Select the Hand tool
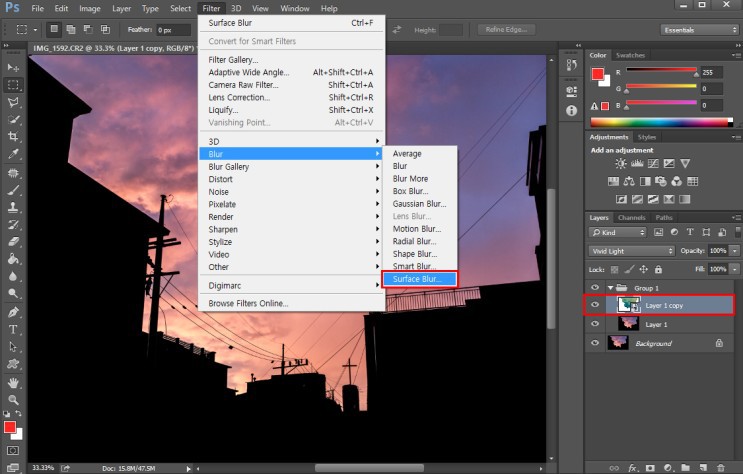 [x=14, y=382]
